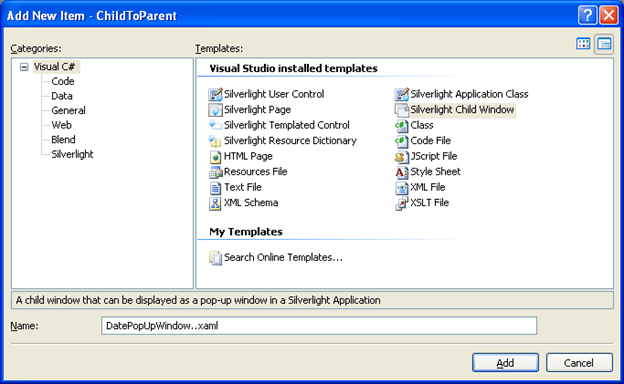The width and height of the screenshot is (624, 384).
Task: Choose the Text File label
Action: pos(243,187)
